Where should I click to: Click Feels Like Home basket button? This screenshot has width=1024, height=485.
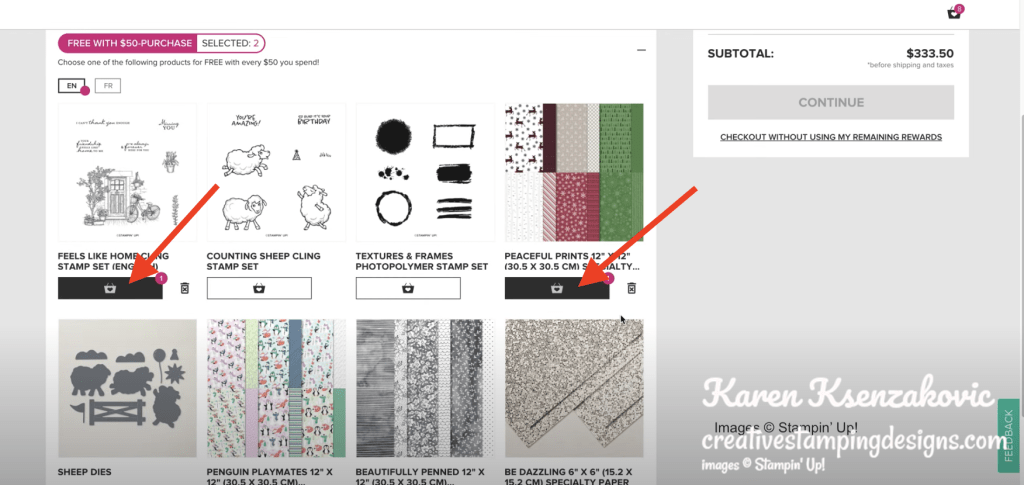[110, 288]
